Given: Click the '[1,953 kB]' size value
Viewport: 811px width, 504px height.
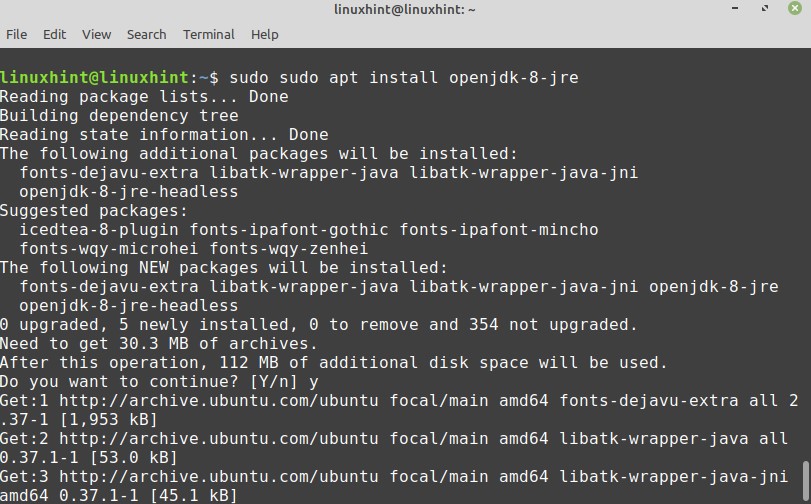Looking at the screenshot, I should click(x=109, y=420).
